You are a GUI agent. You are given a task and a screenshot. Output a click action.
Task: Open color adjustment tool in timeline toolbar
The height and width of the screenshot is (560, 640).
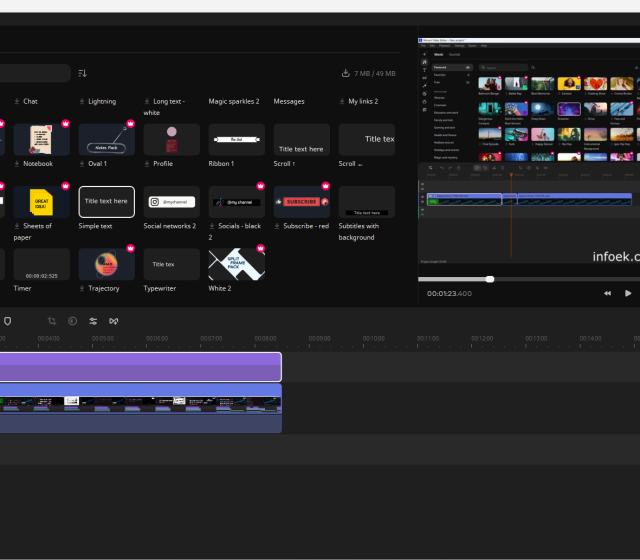point(72,321)
